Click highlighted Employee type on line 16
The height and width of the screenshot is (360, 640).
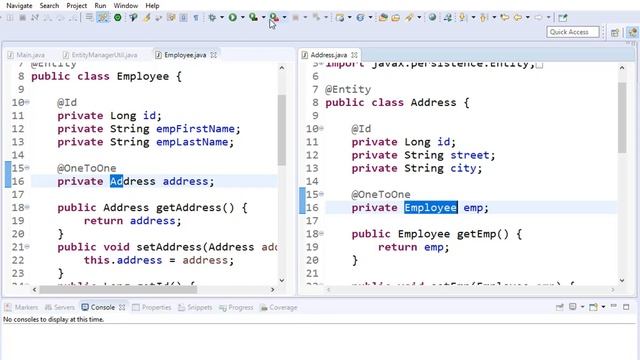pos(431,207)
